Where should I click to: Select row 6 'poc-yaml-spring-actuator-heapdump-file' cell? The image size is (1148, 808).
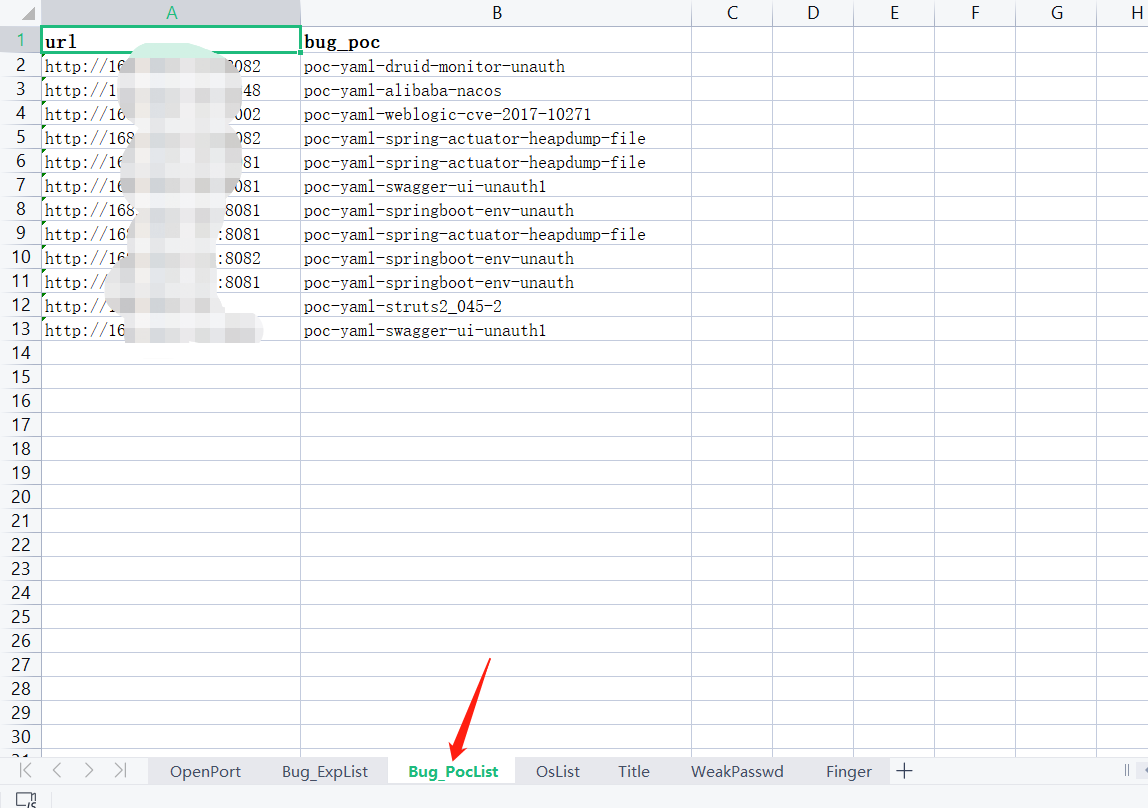496,162
